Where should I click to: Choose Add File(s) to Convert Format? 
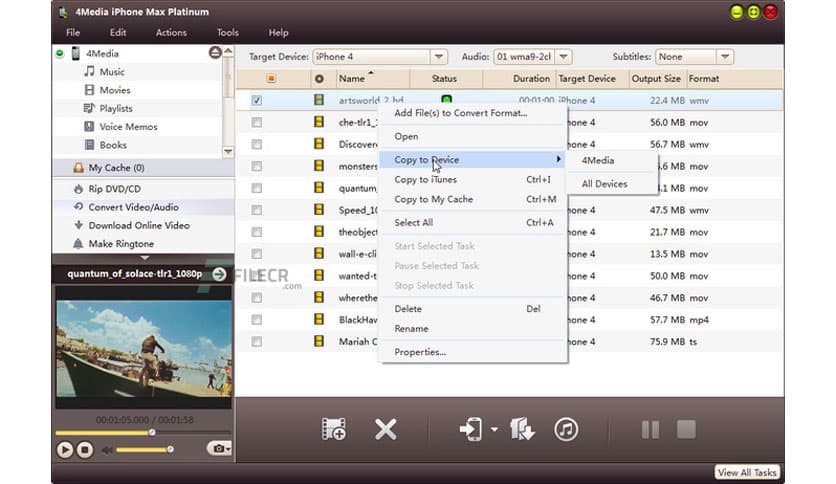[x=473, y=113]
